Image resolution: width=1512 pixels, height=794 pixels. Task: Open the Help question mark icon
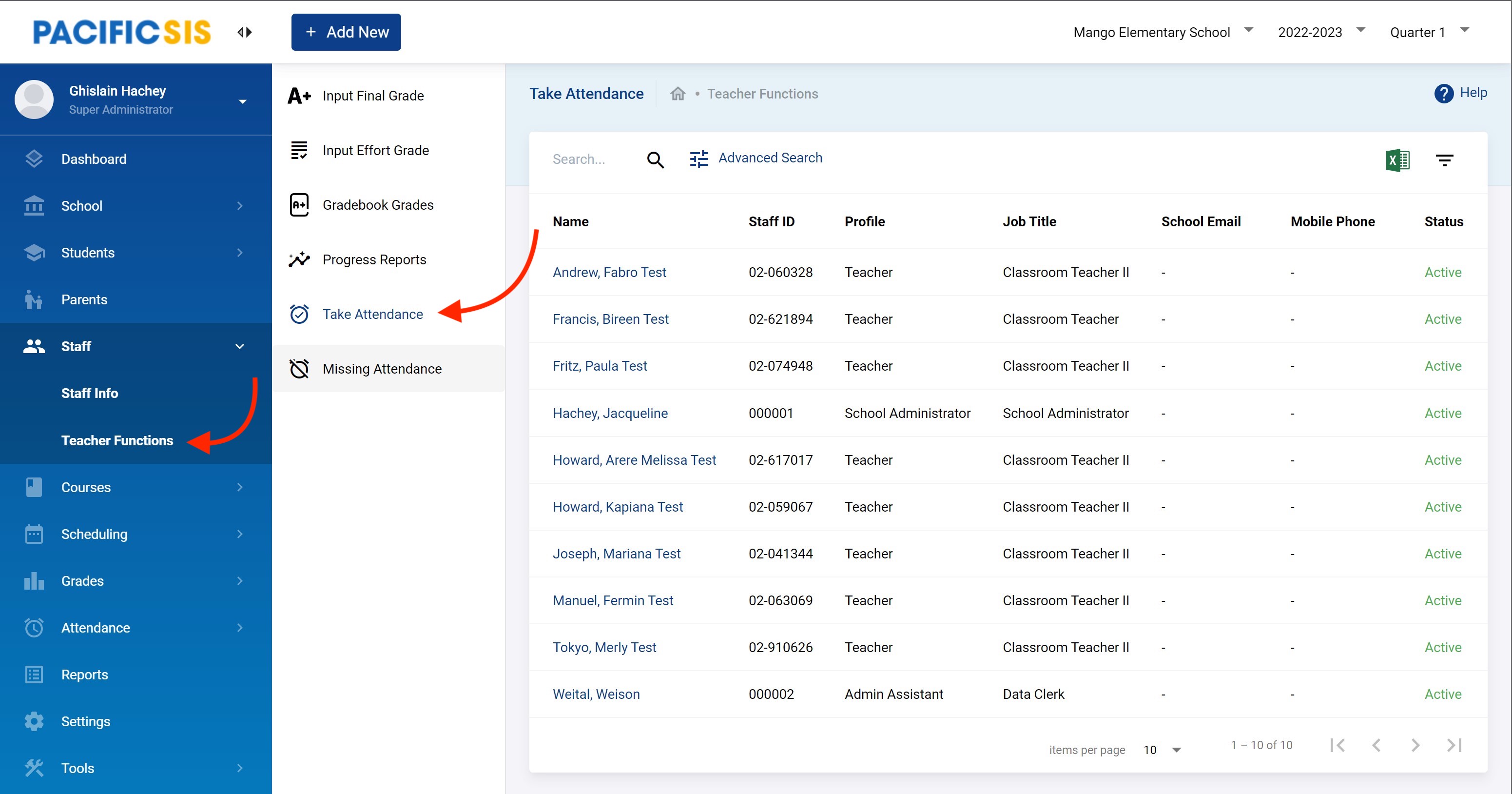pos(1443,93)
